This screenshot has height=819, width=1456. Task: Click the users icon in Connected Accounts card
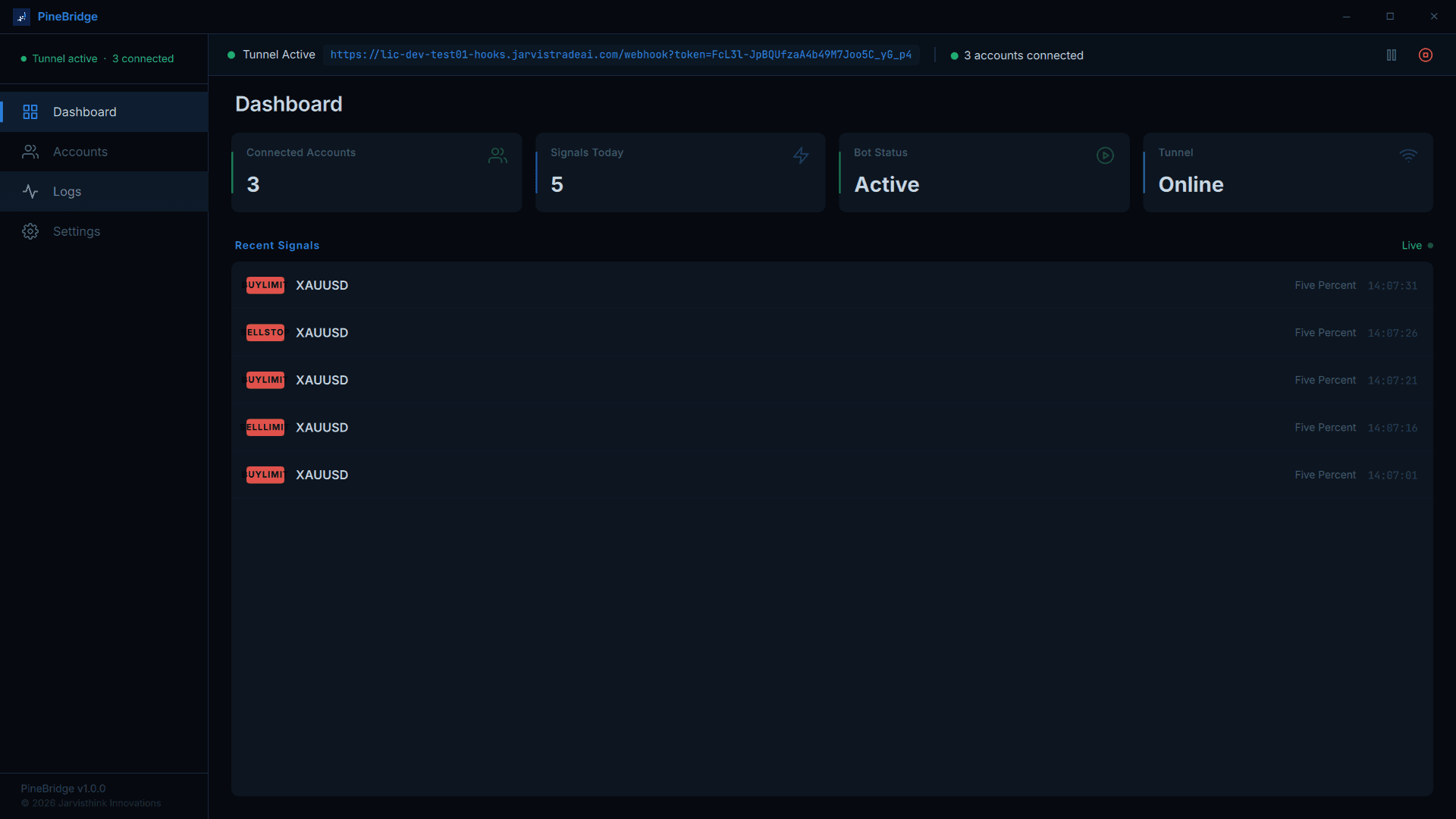[498, 155]
